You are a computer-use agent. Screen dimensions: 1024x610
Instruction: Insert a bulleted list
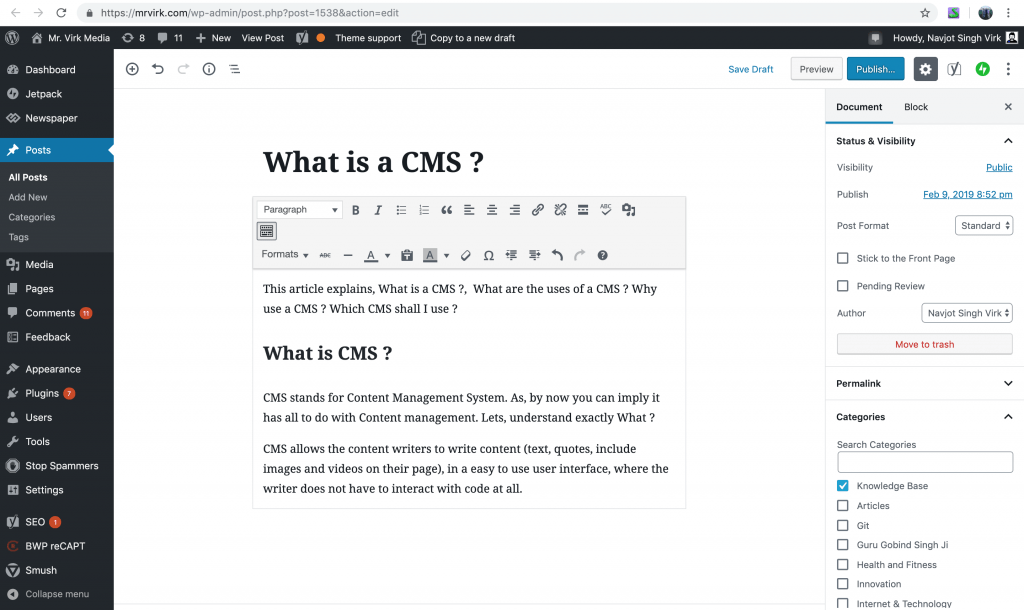(x=401, y=210)
